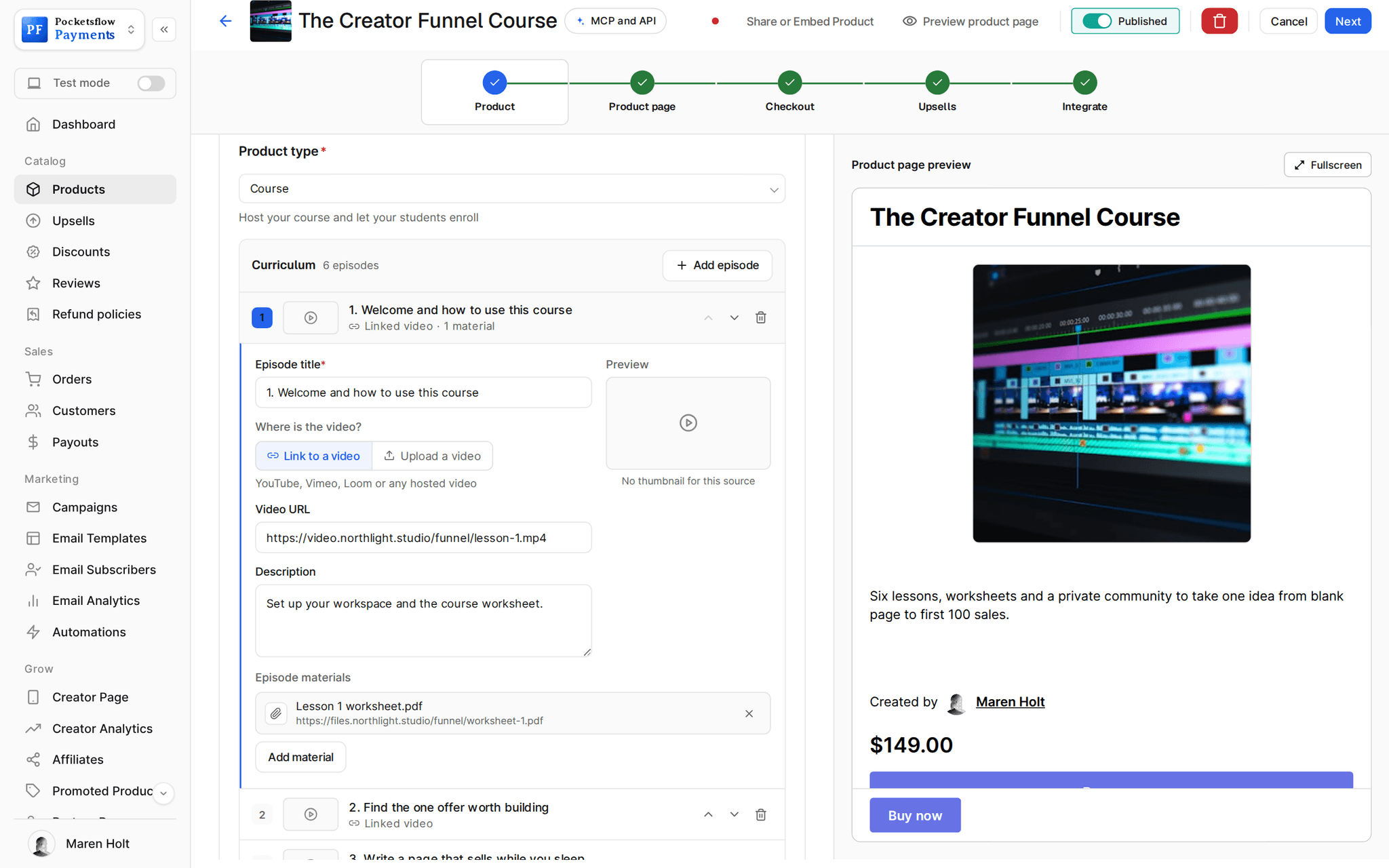Move episode 2 up with the chevron
1389x868 pixels.
pyautogui.click(x=708, y=814)
